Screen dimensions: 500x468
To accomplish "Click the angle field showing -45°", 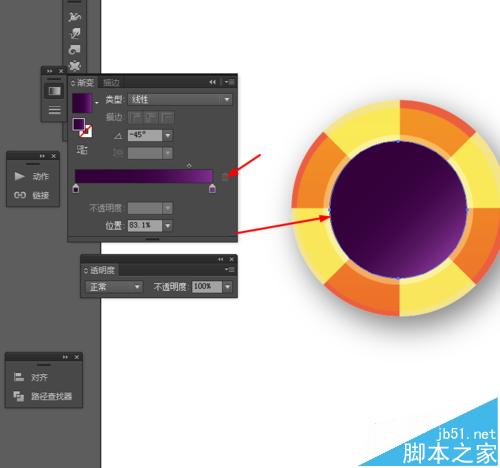I will click(x=145, y=135).
